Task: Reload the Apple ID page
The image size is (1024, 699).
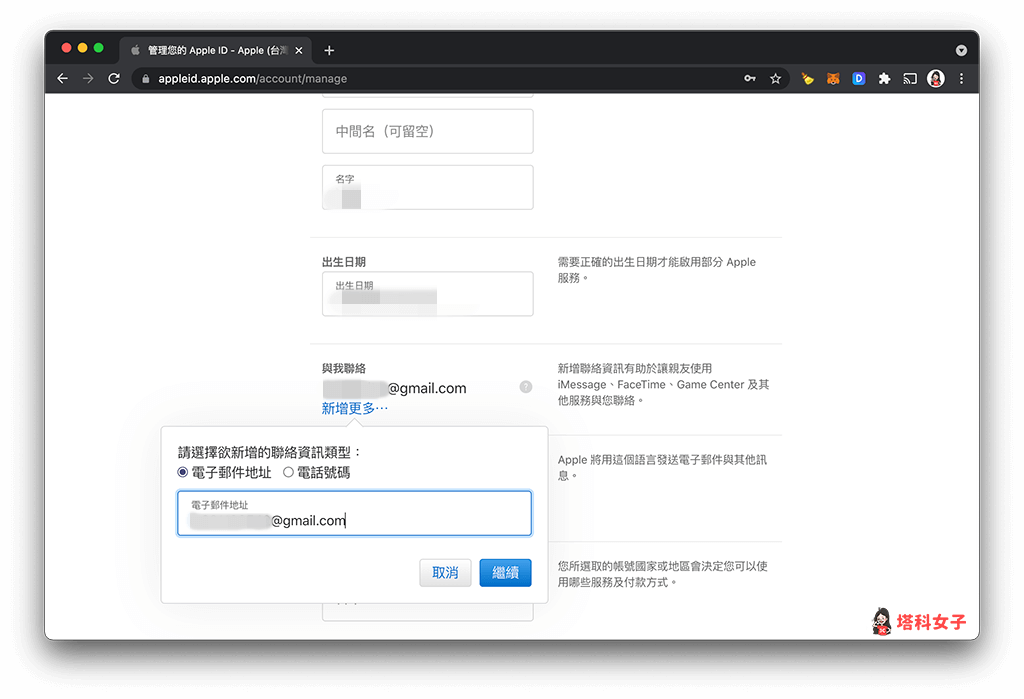Action: coord(114,78)
